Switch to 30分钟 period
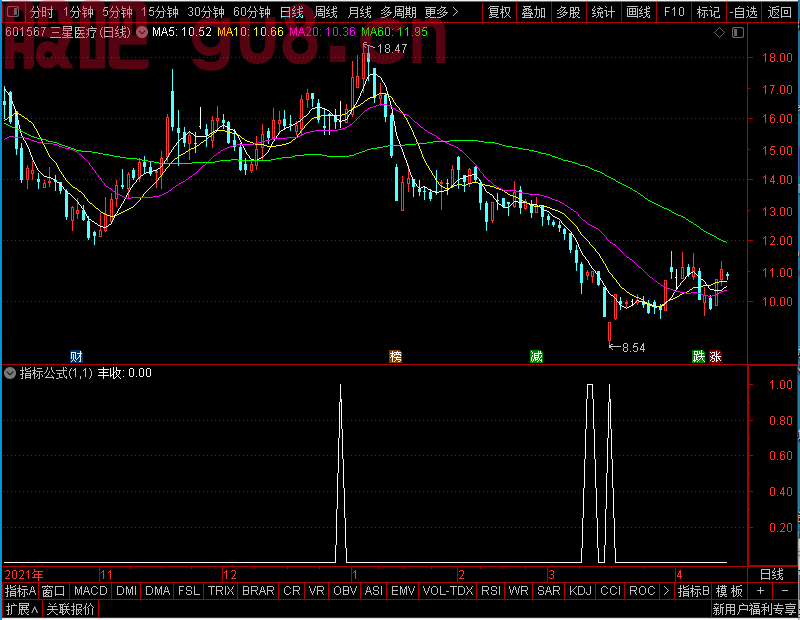The width and height of the screenshot is (800, 620). (206, 12)
